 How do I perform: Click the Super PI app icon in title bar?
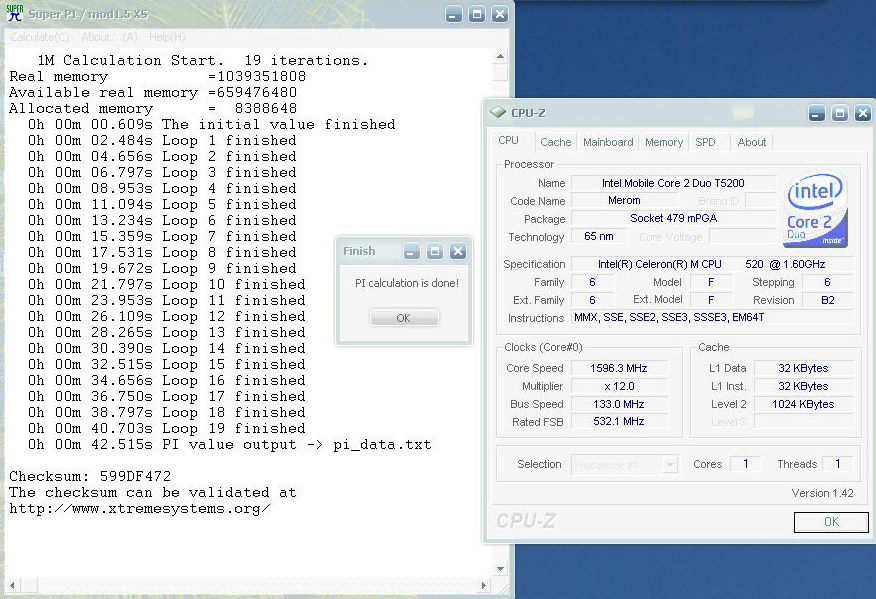coord(15,13)
